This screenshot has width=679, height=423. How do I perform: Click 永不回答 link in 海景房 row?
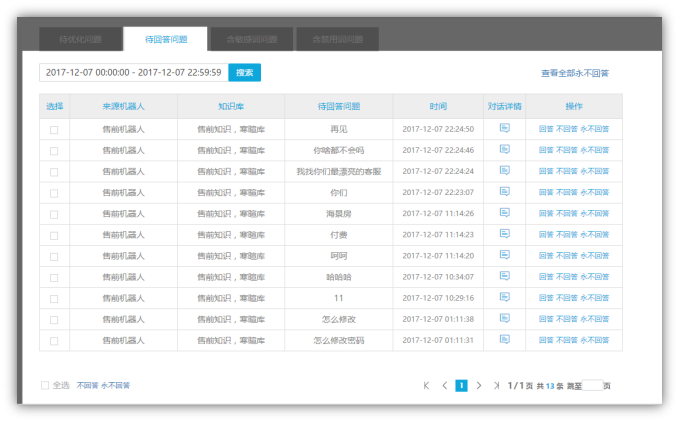595,213
